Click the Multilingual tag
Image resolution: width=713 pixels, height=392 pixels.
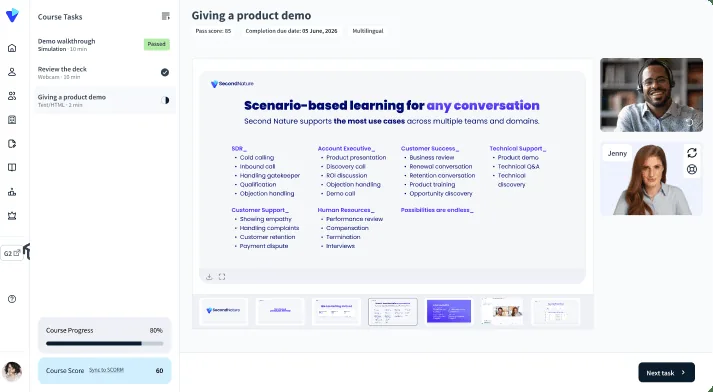(x=367, y=31)
